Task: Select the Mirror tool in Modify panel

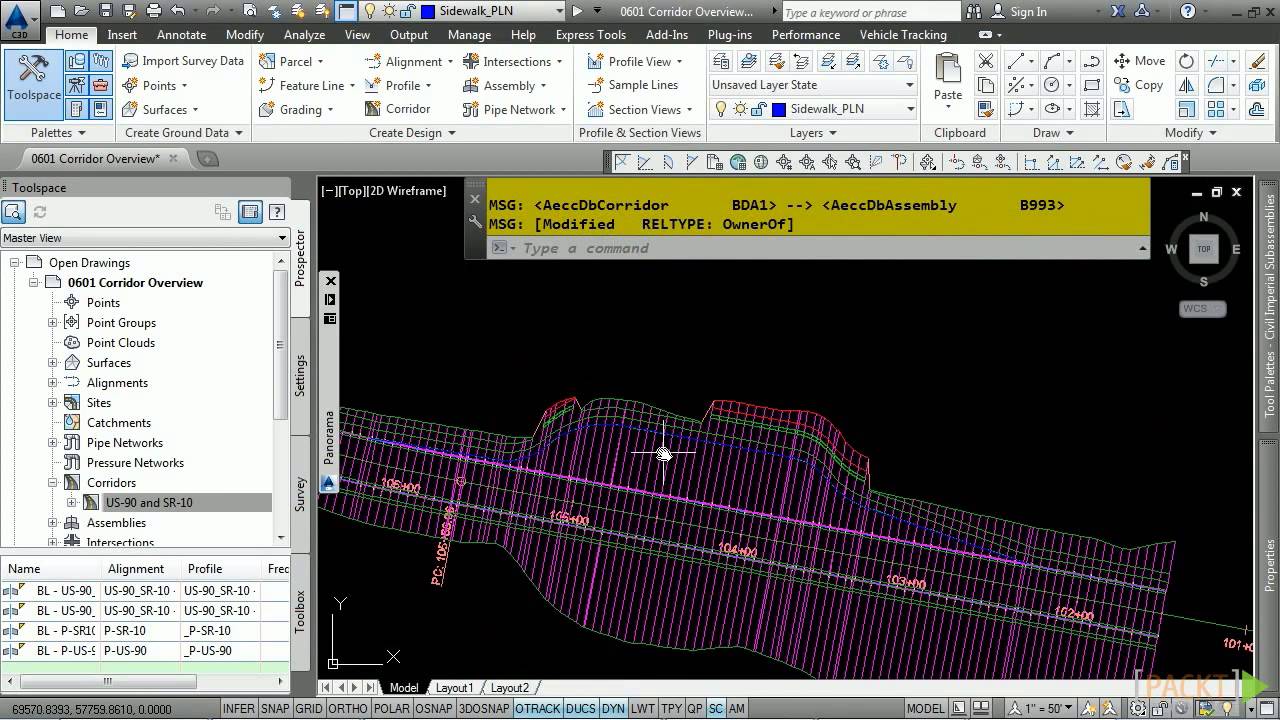Action: pyautogui.click(x=1186, y=85)
